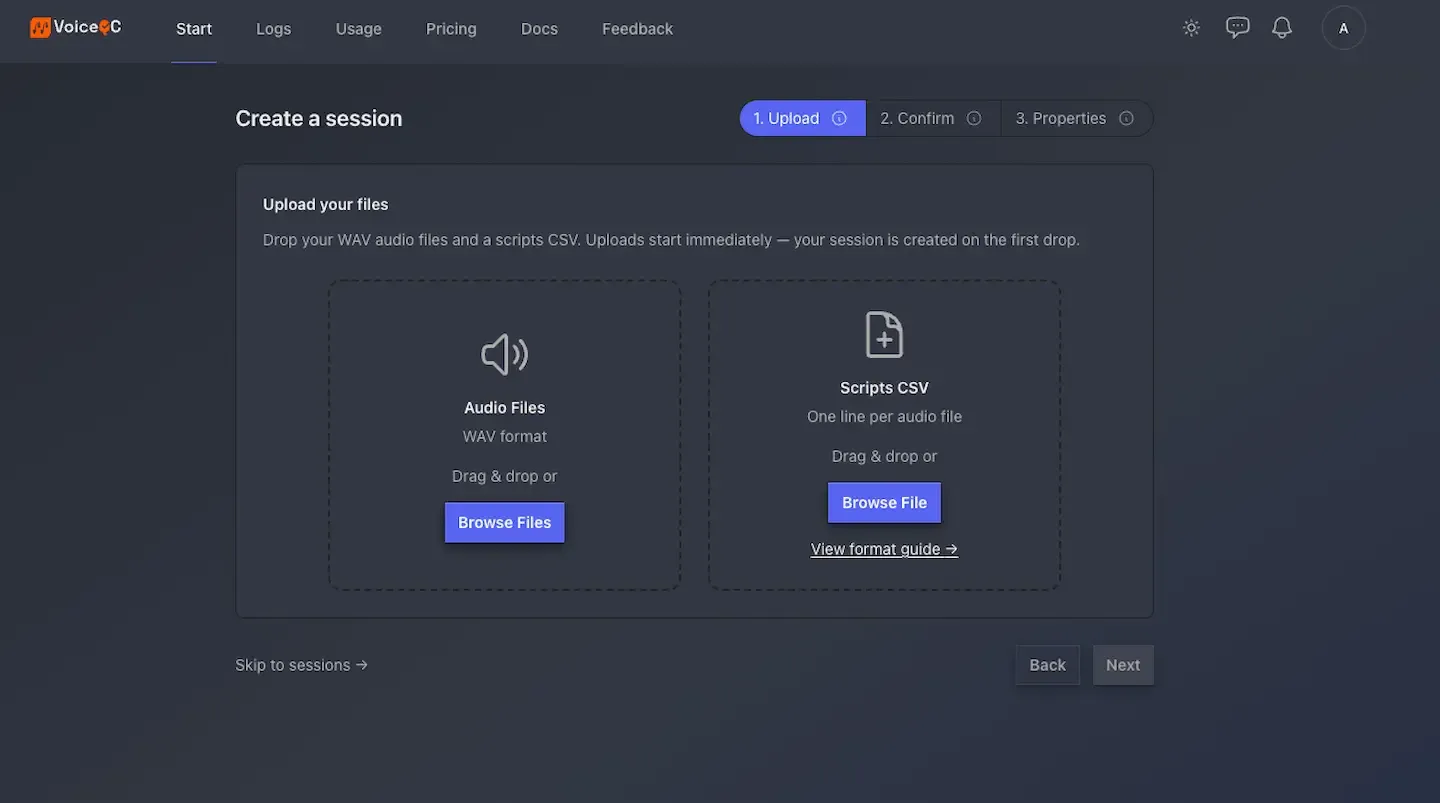
Task: Open the Docs tab
Action: [539, 29]
